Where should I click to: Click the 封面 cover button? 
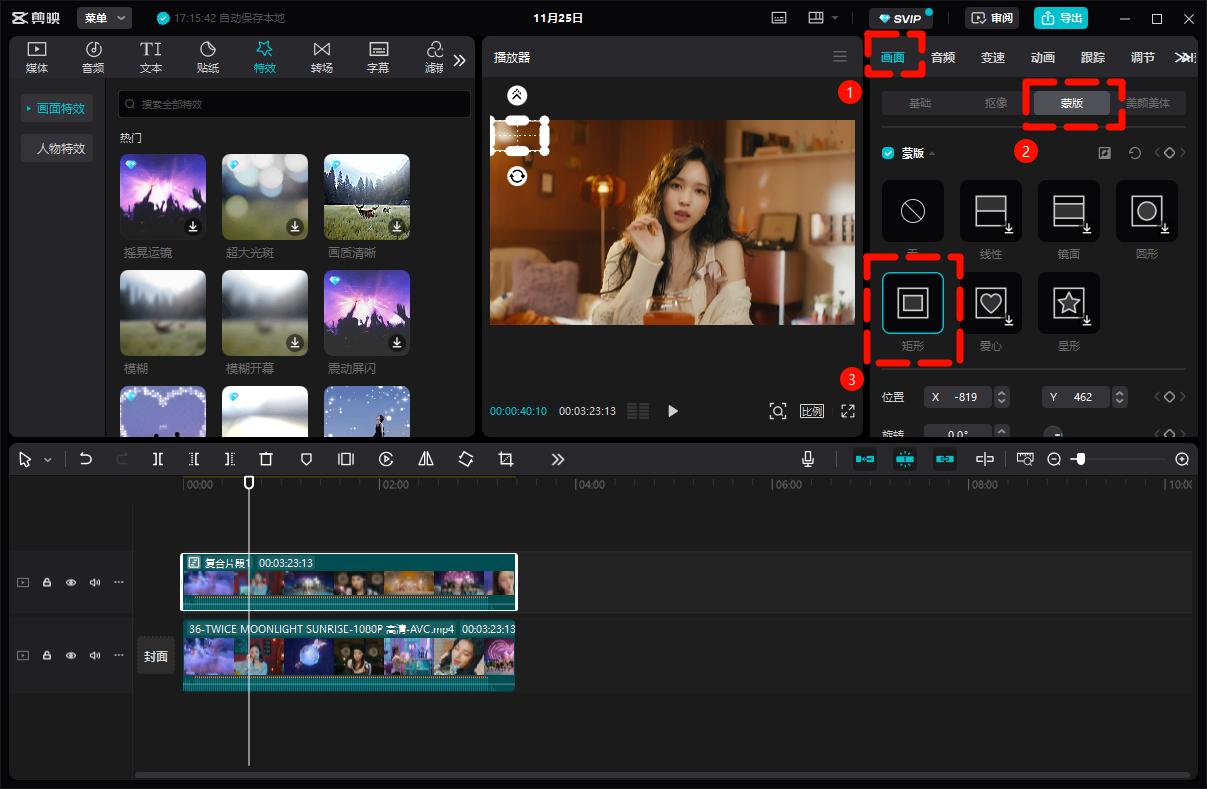point(156,656)
